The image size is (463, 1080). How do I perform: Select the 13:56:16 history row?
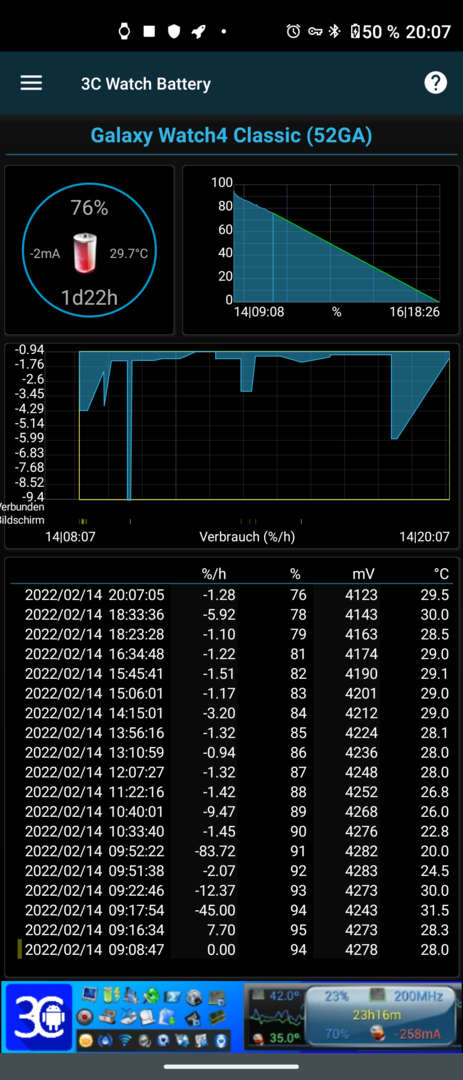232,733
